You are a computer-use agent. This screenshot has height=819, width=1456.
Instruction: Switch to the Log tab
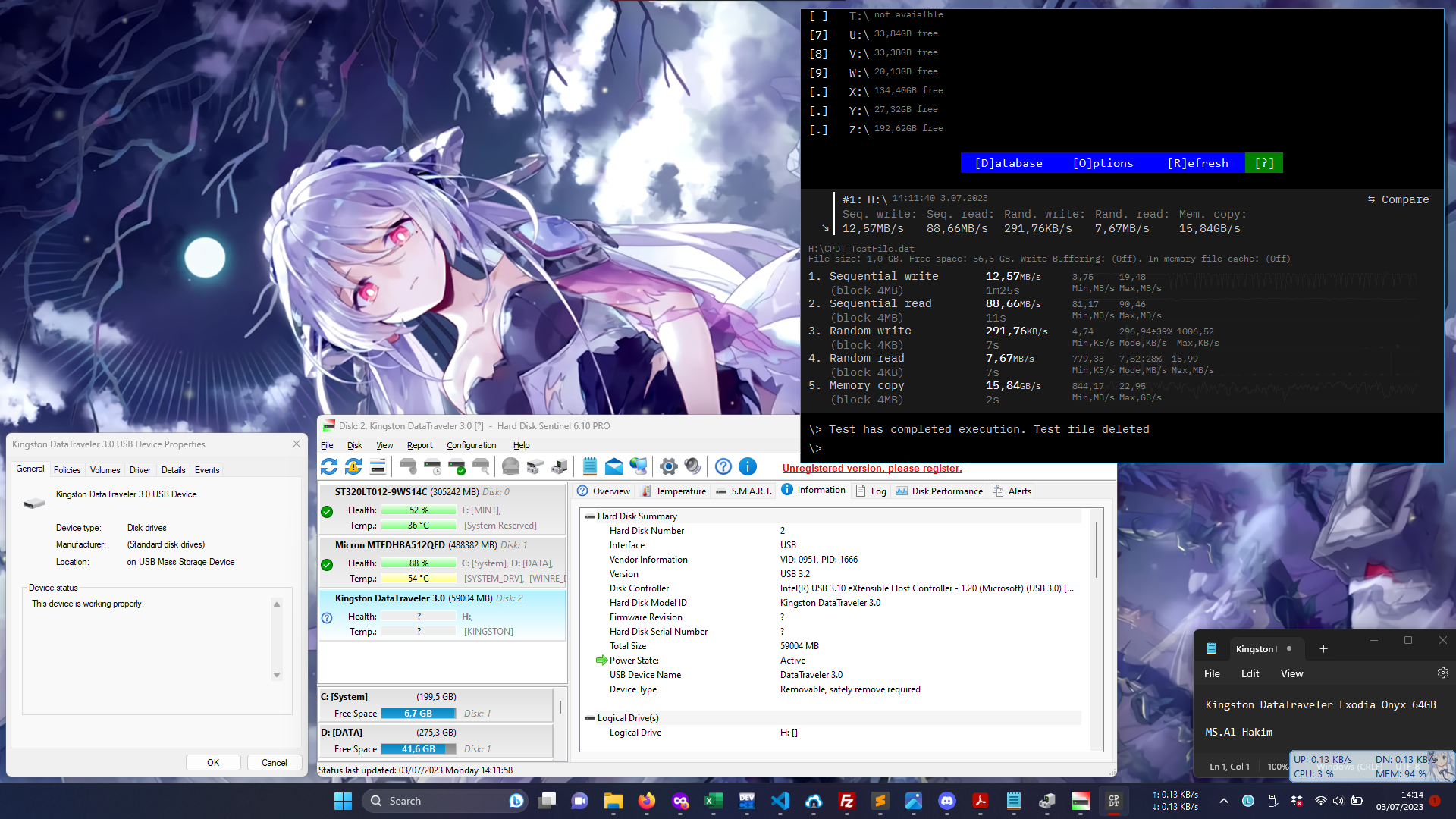coord(871,491)
